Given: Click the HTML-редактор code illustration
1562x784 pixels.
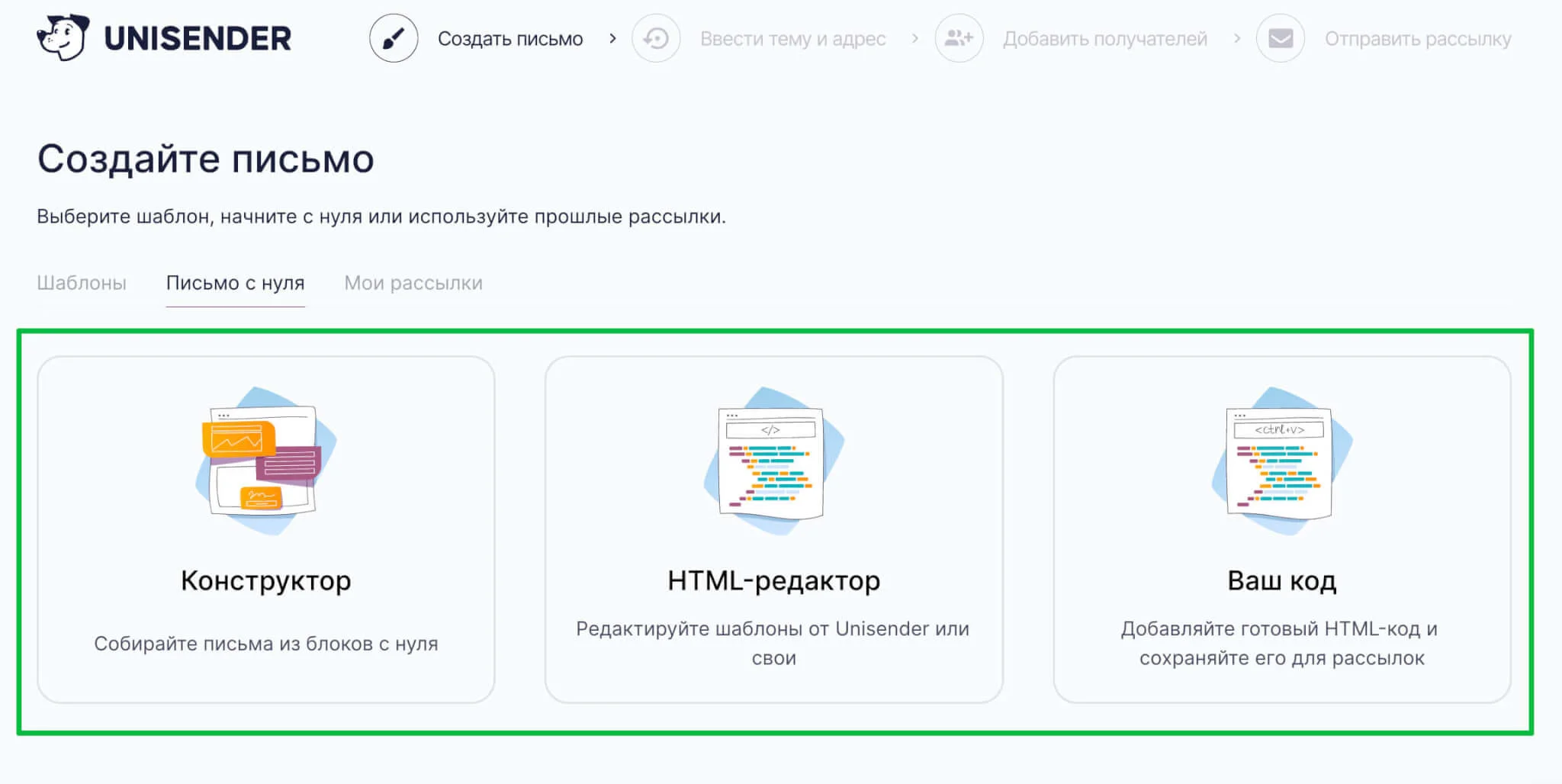Looking at the screenshot, I should [x=774, y=461].
